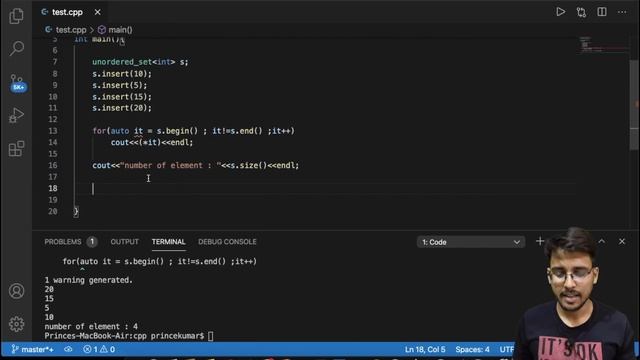Click the 's.insert(5);' line

click(x=119, y=85)
